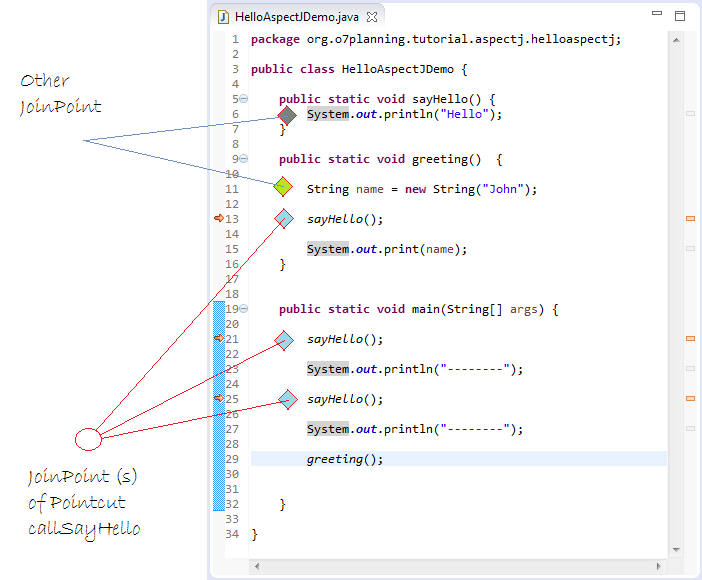
Task: Click the sayHello() call on line 13
Action: pos(345,219)
